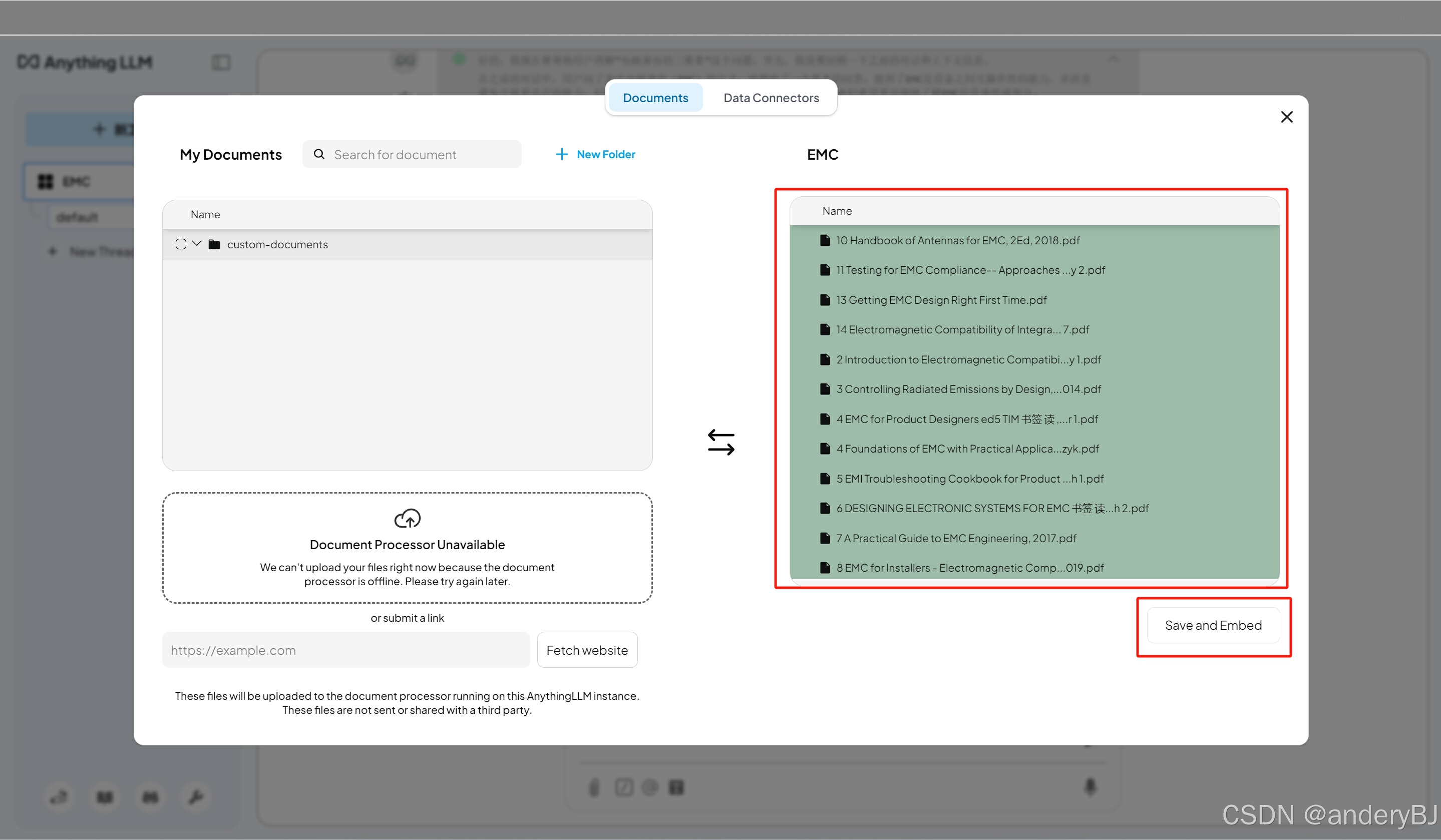1441x840 pixels.
Task: Click the cloud upload icon
Action: [x=407, y=518]
